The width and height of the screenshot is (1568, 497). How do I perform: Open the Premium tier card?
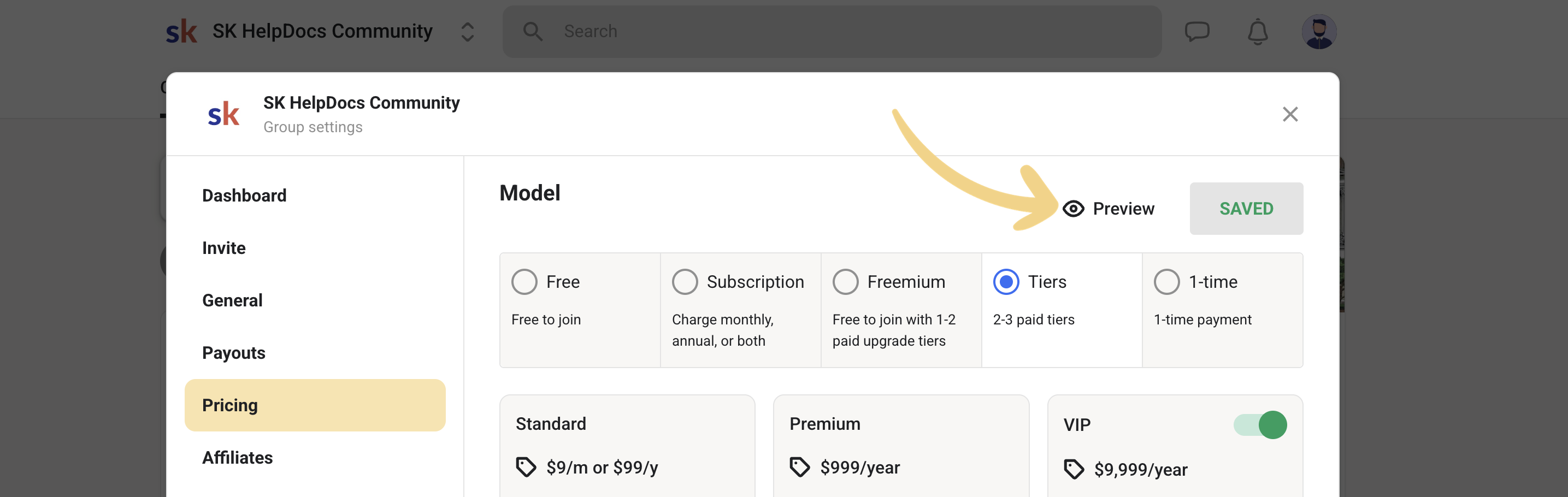tap(901, 444)
